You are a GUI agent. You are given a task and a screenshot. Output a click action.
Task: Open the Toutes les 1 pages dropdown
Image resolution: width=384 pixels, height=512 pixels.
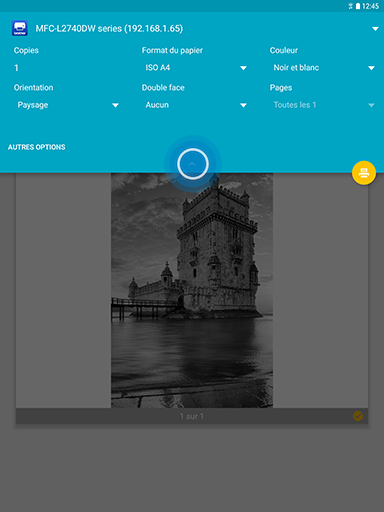[324, 105]
